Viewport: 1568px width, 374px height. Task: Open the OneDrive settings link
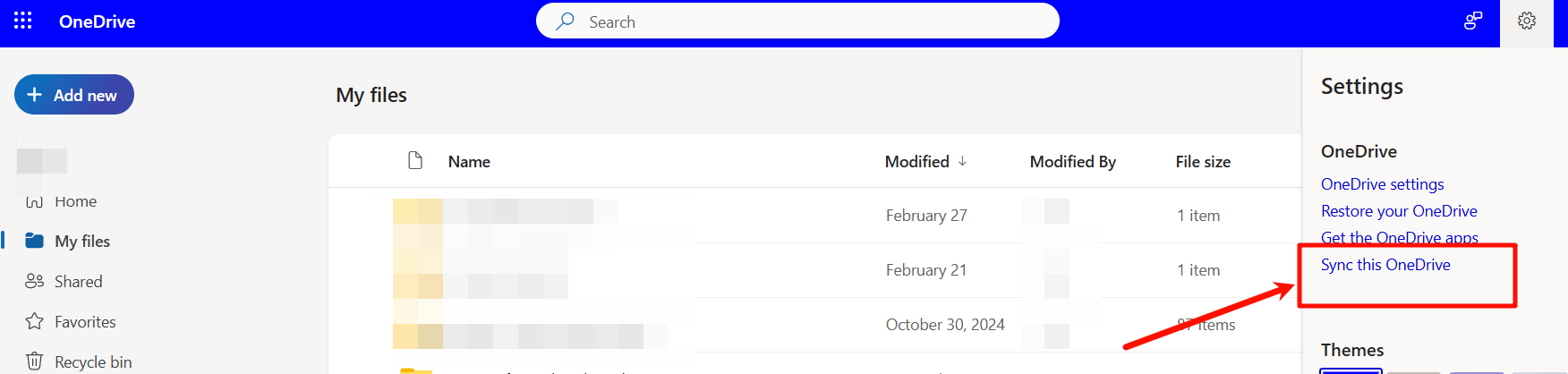(1383, 184)
